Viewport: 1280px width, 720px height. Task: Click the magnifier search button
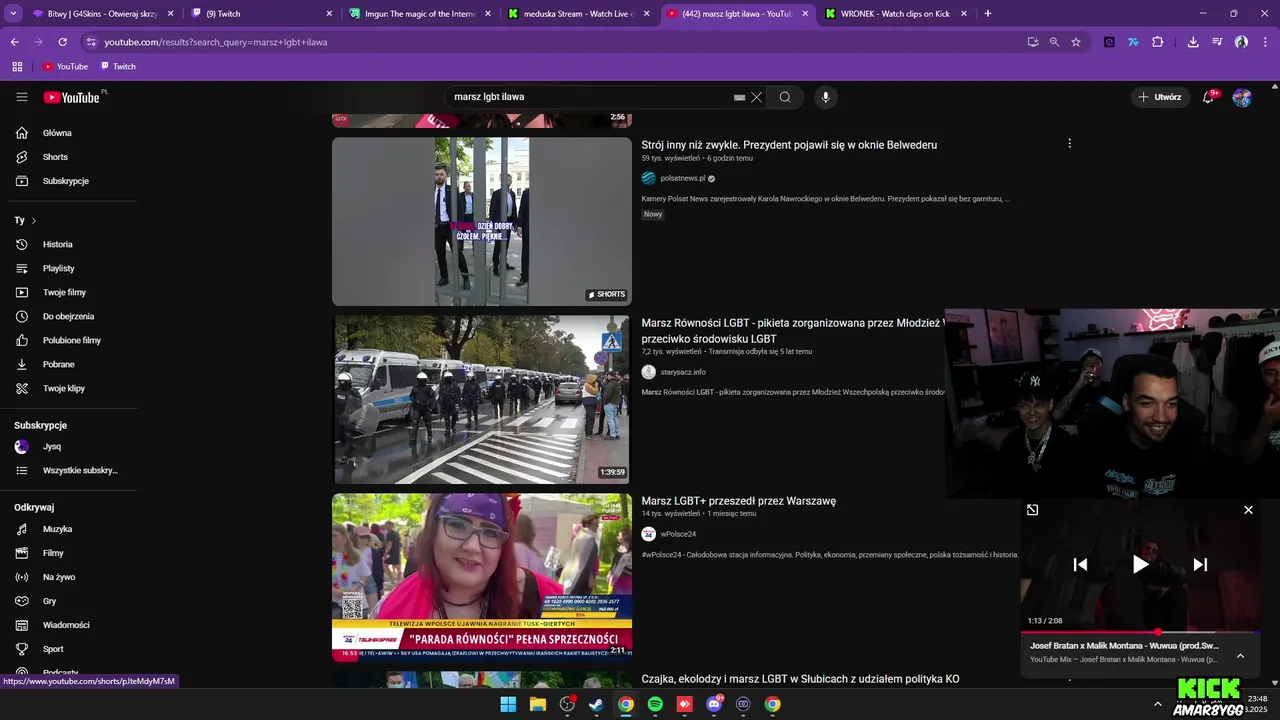[x=785, y=97]
